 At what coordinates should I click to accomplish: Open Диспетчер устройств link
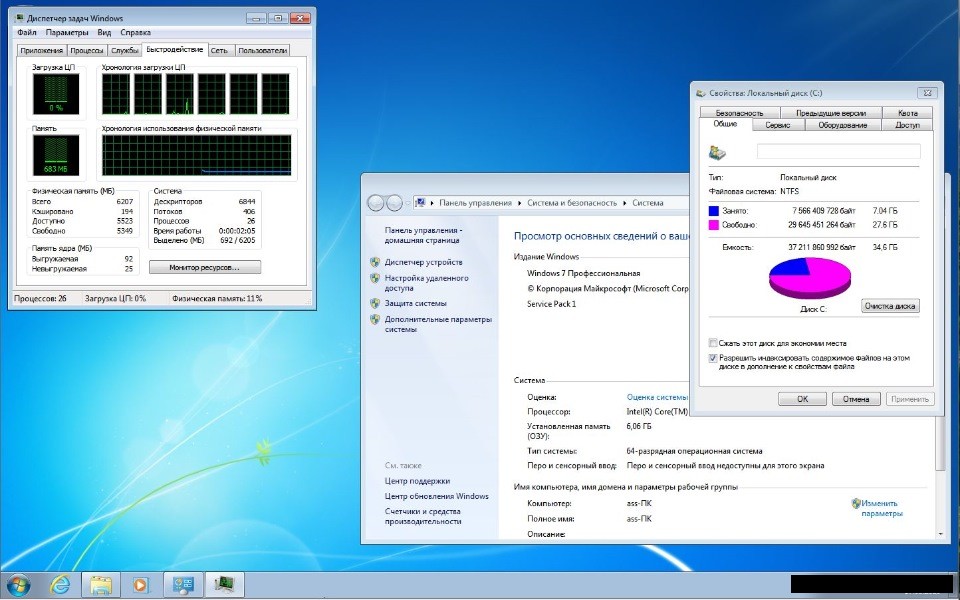pyautogui.click(x=424, y=262)
